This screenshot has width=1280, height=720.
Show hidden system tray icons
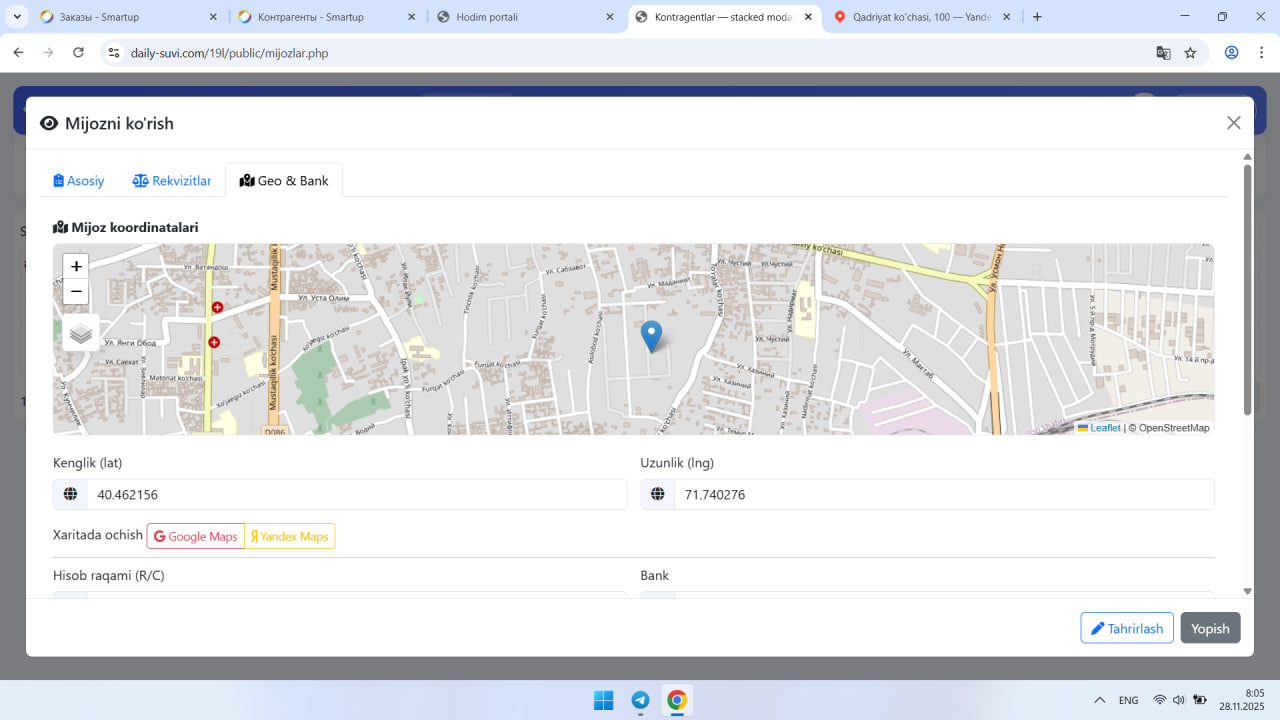pos(1100,700)
